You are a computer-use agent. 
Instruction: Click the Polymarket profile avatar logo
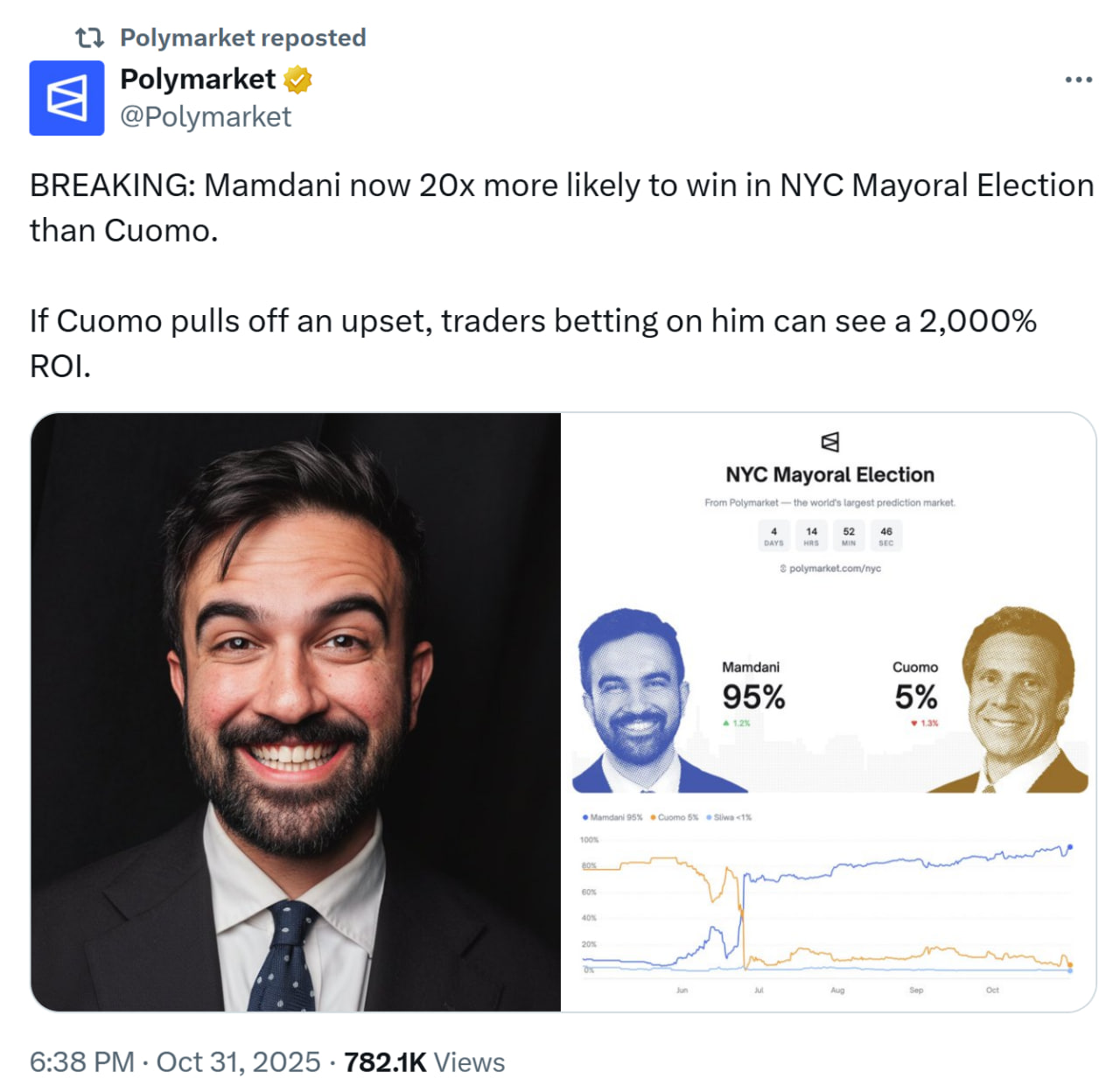tap(66, 98)
